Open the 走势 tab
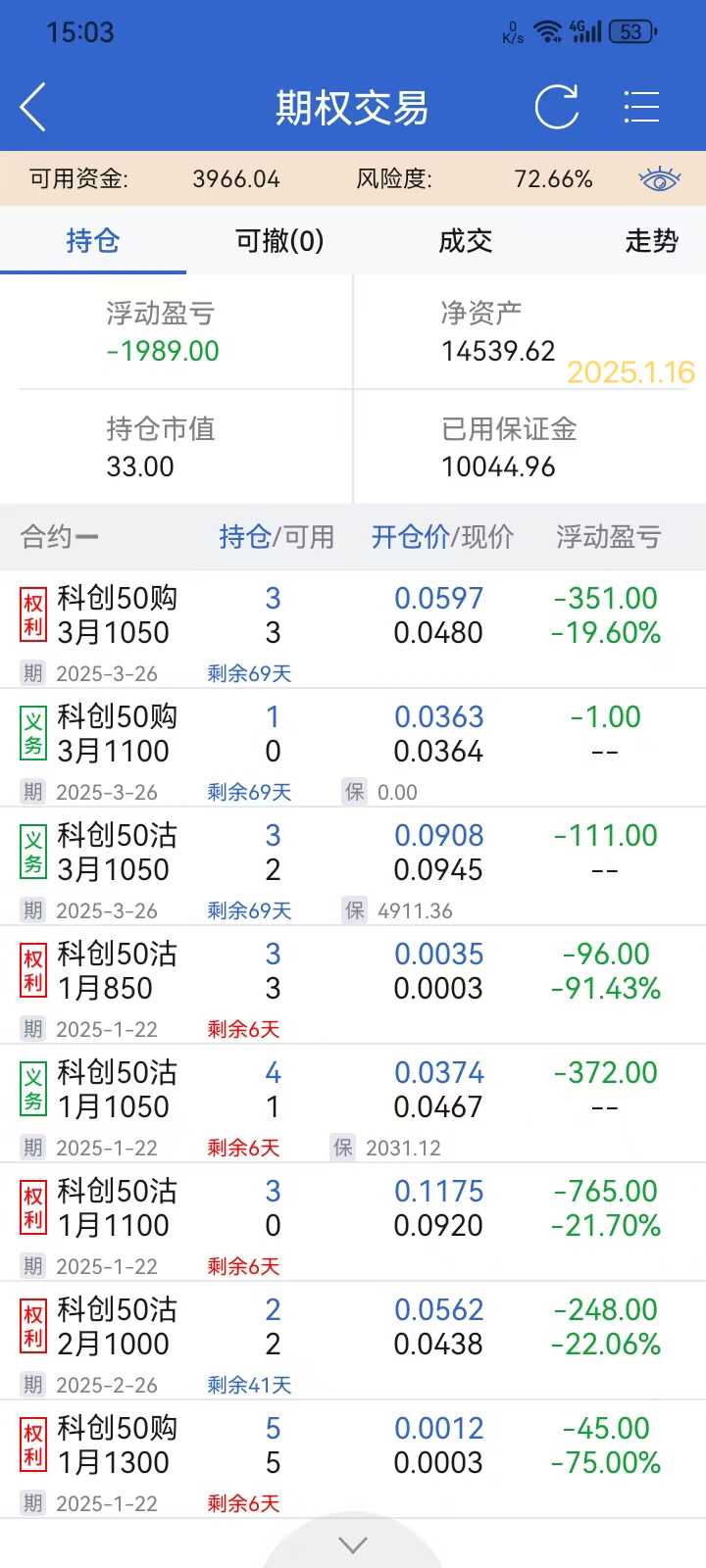 coord(651,241)
